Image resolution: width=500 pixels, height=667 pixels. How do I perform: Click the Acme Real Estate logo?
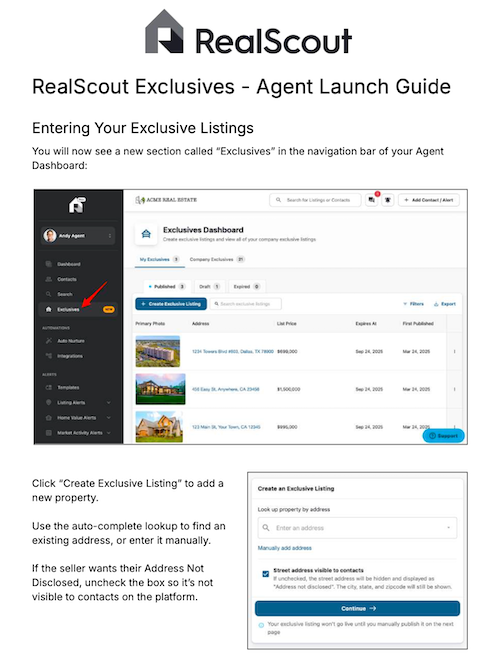click(166, 200)
